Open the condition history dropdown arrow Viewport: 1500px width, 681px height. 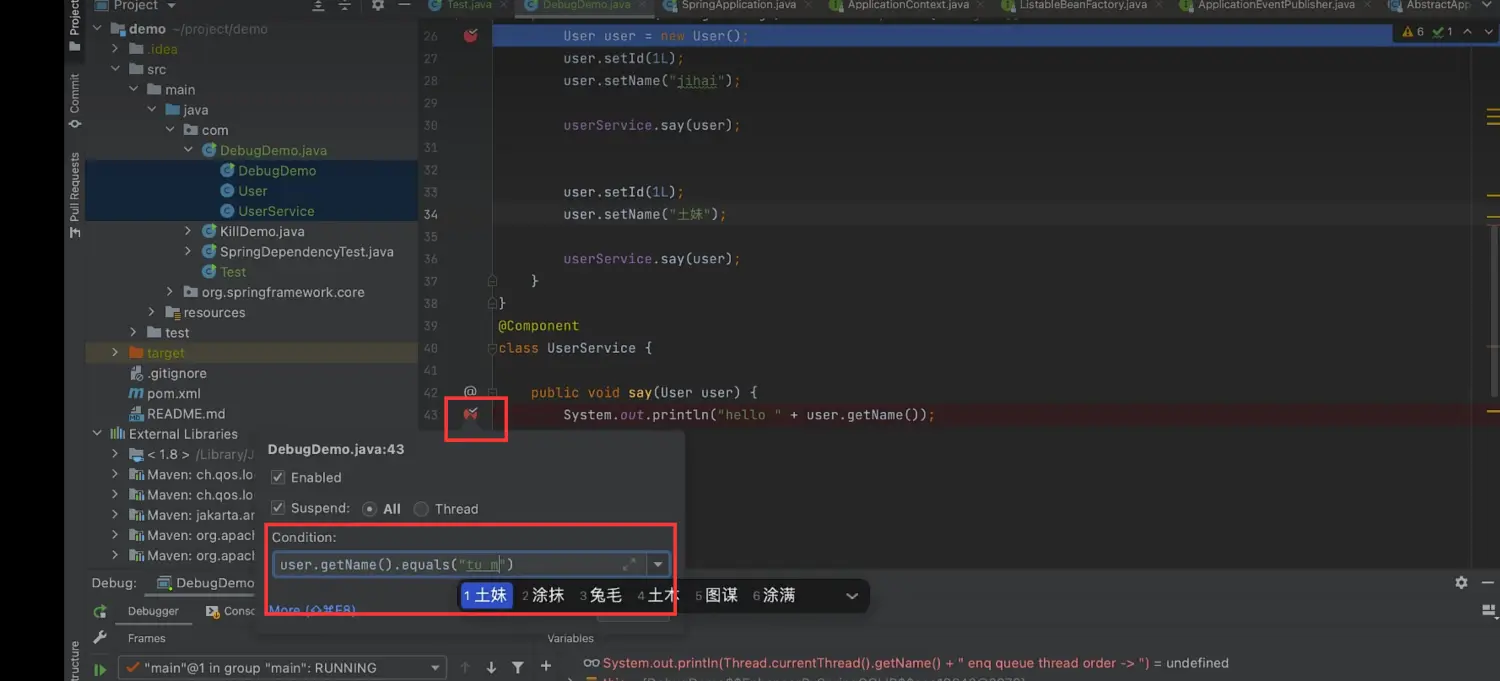pyautogui.click(x=658, y=565)
